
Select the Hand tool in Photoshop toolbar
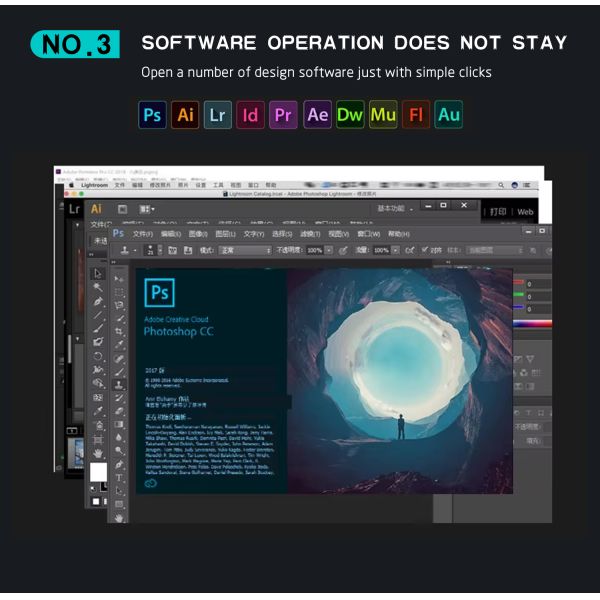119,517
